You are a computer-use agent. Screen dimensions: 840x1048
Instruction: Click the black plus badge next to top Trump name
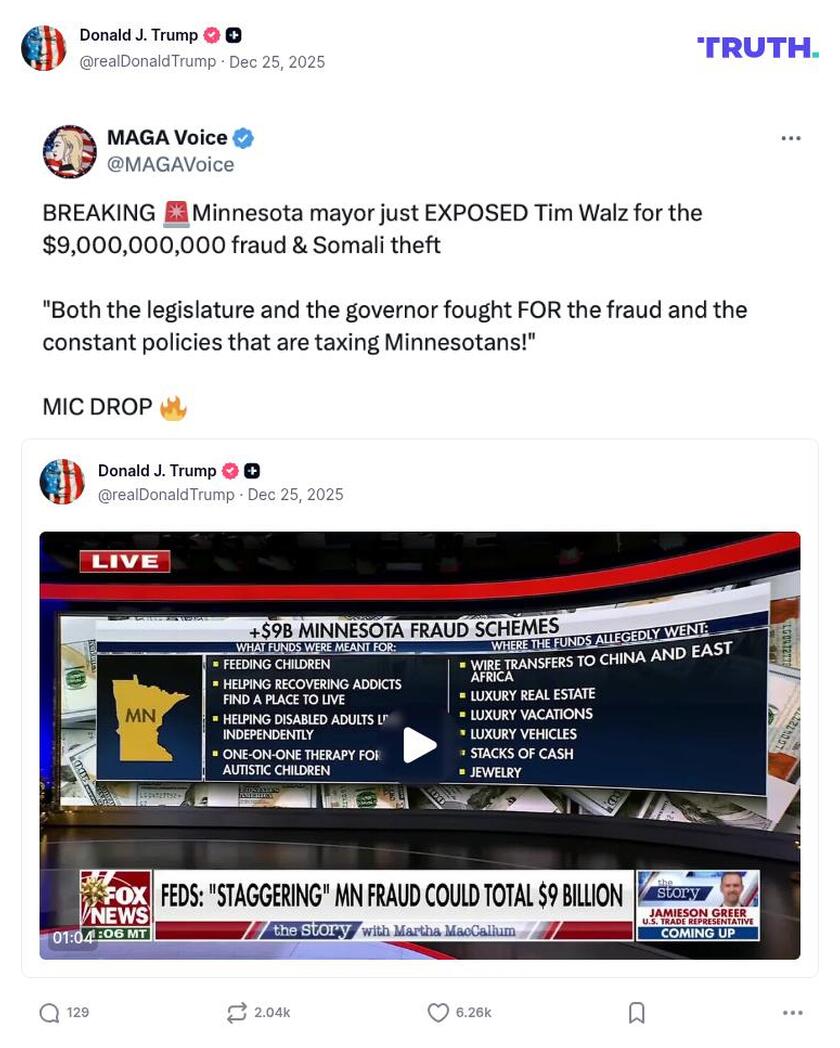233,35
